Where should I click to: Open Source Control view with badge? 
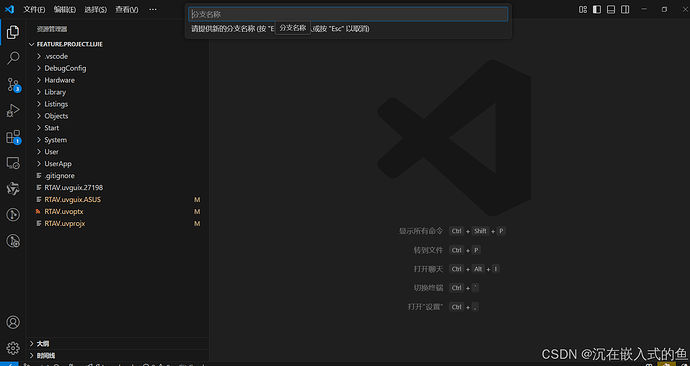(13, 85)
